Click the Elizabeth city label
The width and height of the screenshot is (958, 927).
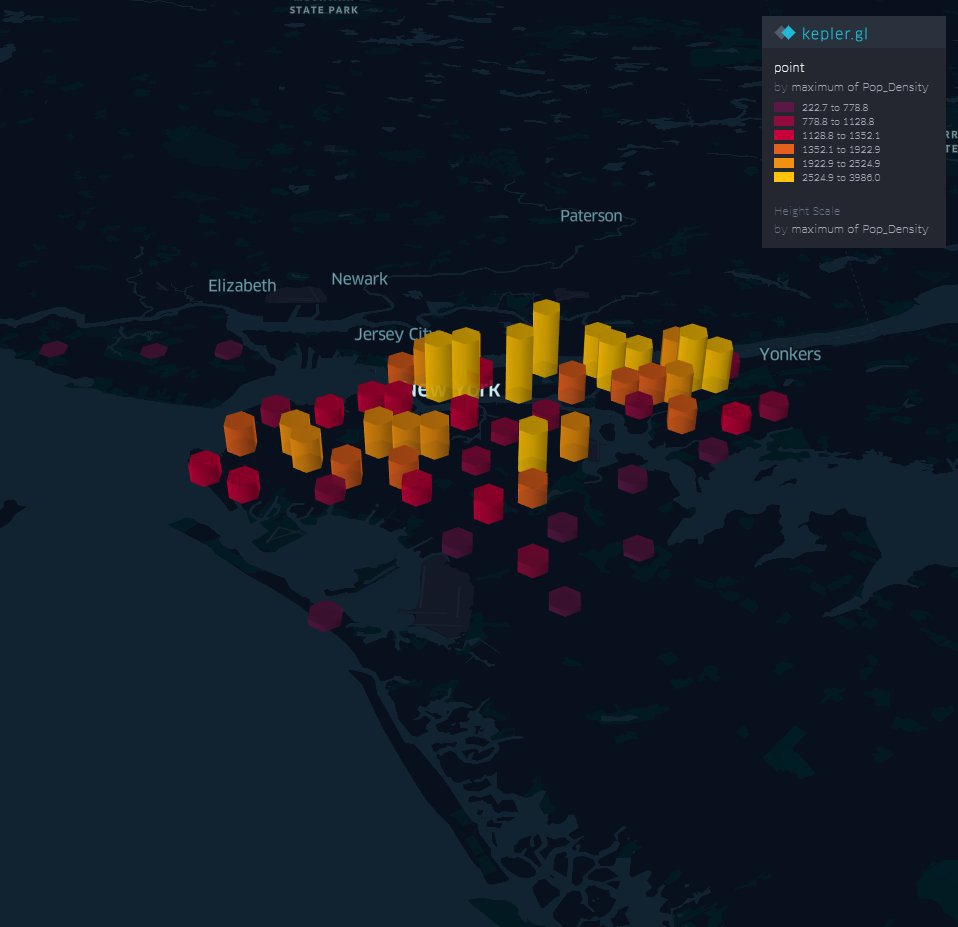242,286
